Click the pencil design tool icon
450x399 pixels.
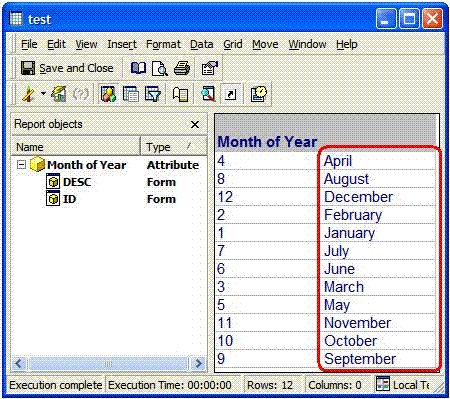(x=28, y=94)
